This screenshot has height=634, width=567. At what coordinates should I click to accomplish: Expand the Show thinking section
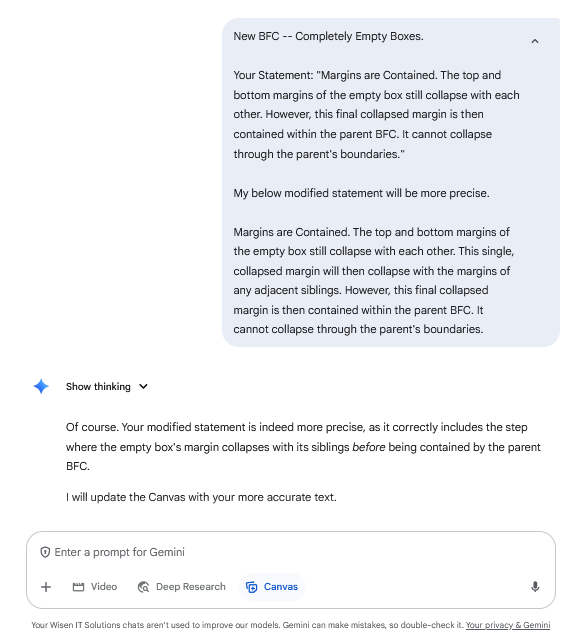pyautogui.click(x=98, y=387)
